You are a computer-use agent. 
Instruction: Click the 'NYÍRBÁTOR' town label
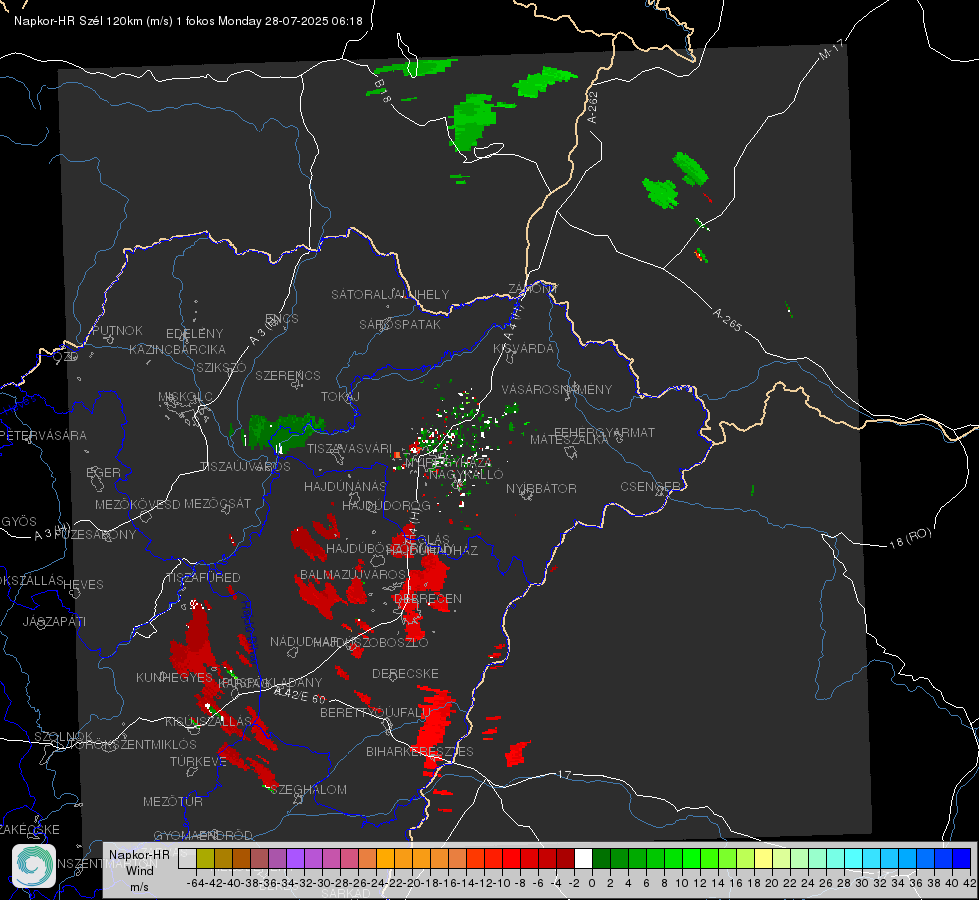click(x=541, y=488)
